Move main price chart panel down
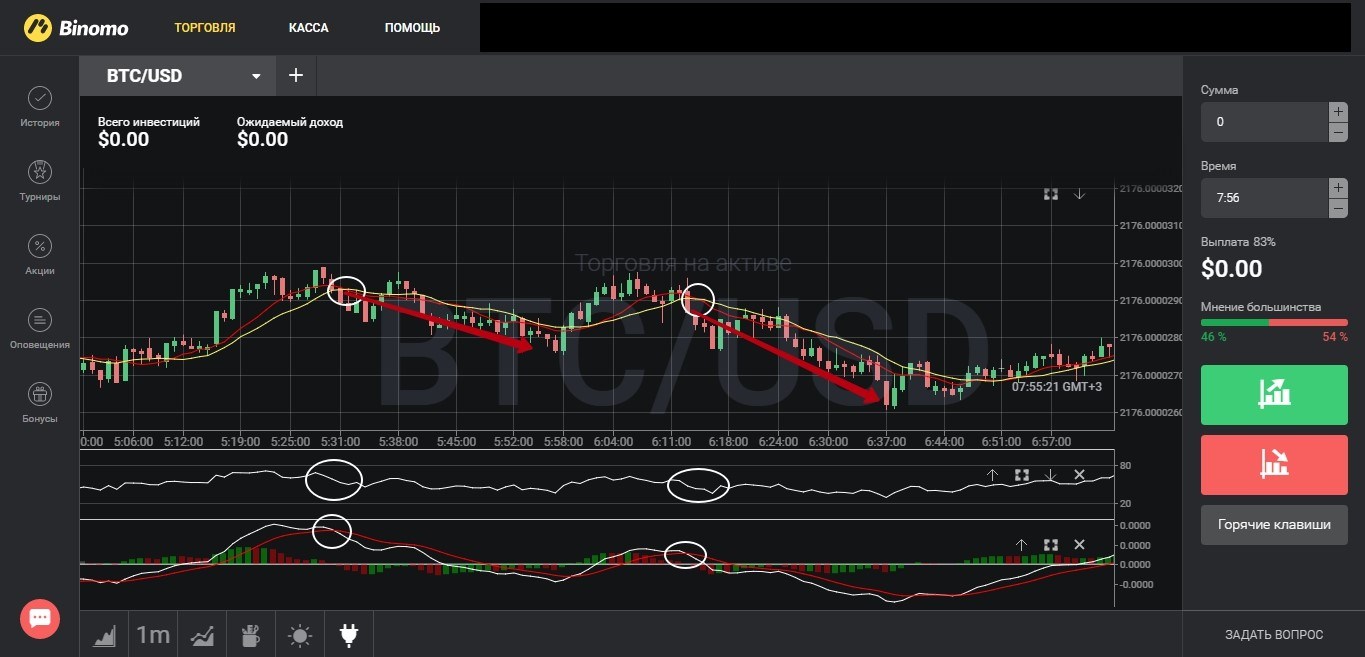1365x657 pixels. click(x=1080, y=194)
